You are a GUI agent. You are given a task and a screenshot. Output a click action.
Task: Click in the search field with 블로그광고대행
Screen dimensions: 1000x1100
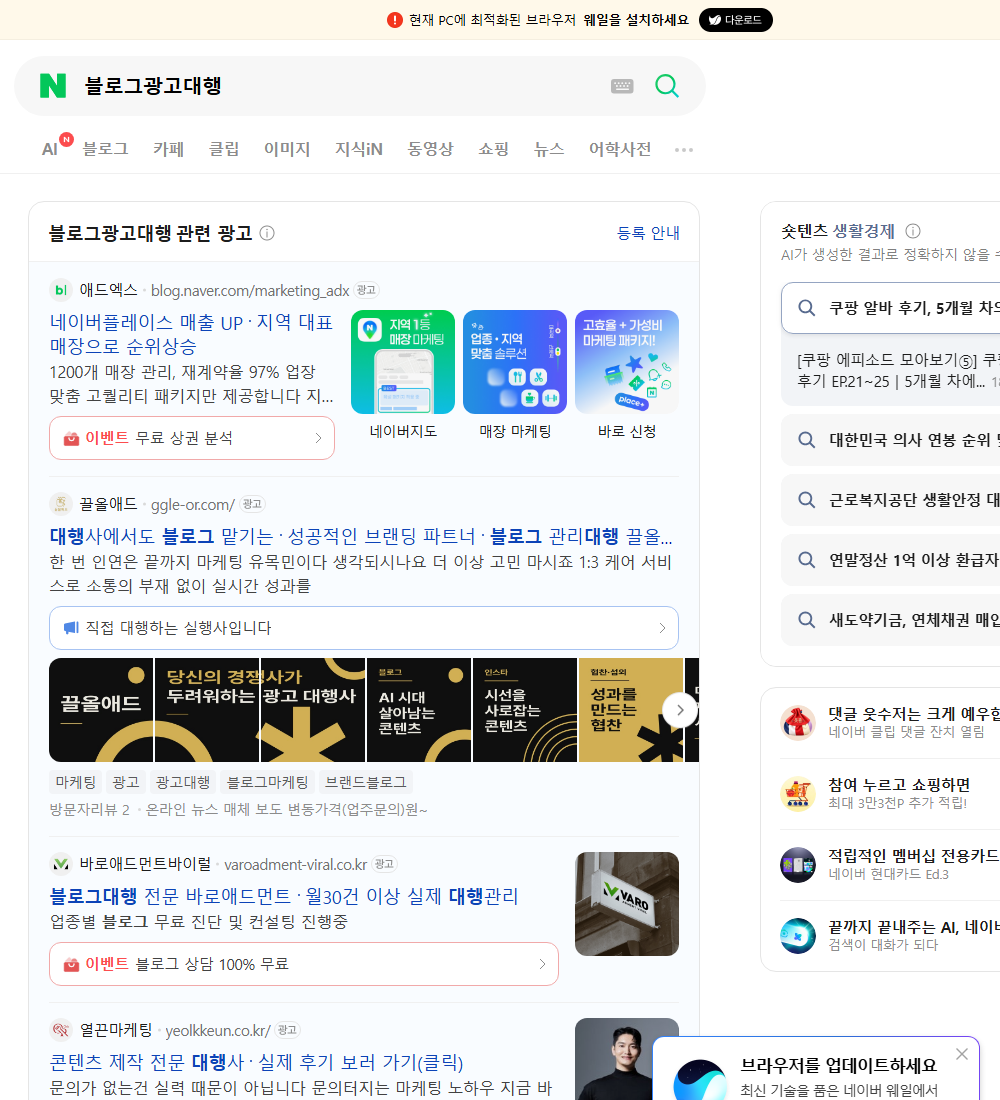click(344, 86)
